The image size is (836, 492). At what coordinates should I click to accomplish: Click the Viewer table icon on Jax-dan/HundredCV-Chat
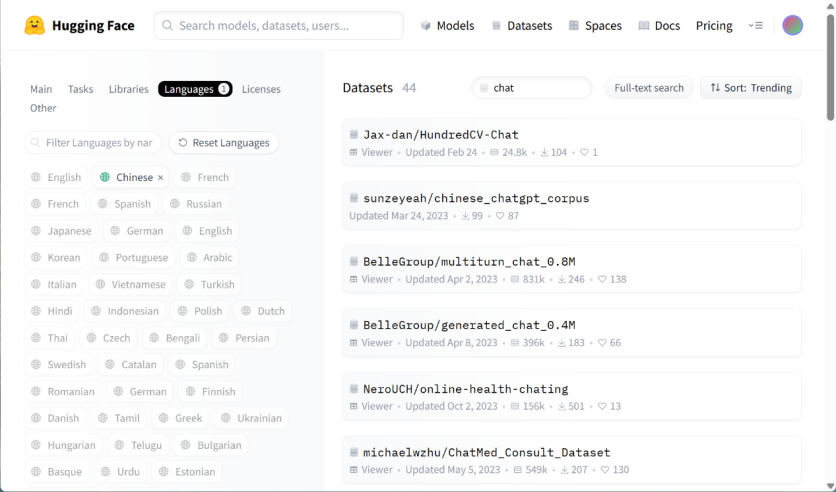[353, 152]
